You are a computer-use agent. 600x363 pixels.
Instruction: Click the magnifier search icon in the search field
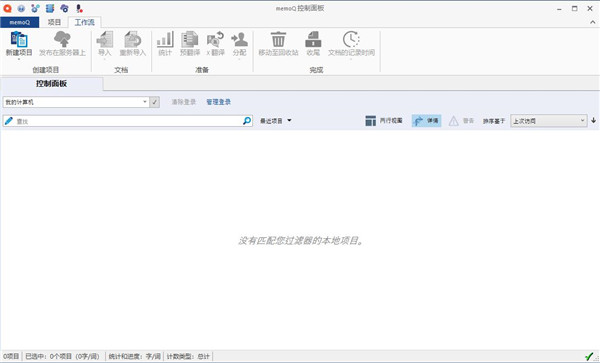point(247,121)
